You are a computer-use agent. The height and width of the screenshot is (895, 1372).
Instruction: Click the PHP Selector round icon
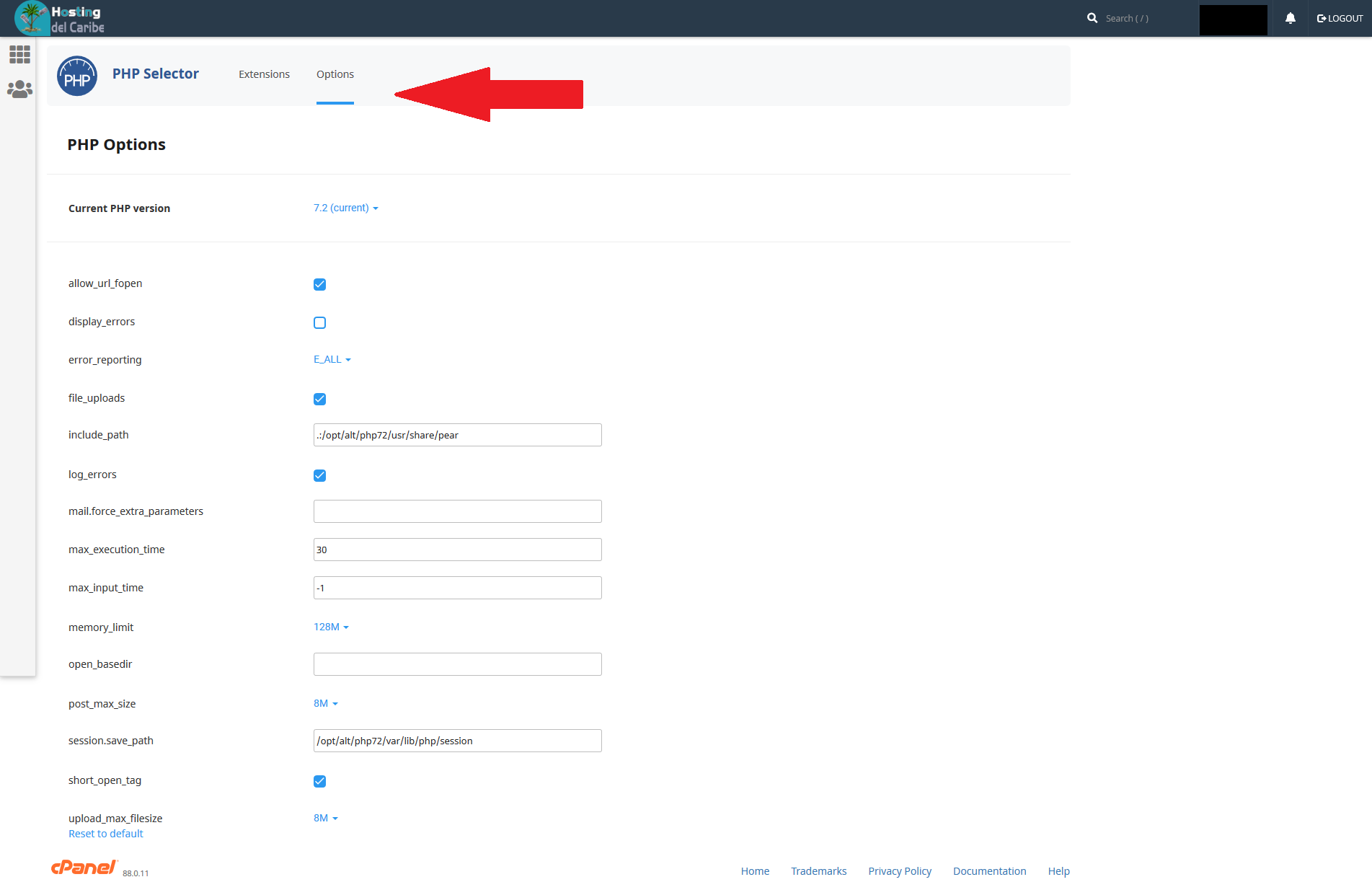[77, 76]
